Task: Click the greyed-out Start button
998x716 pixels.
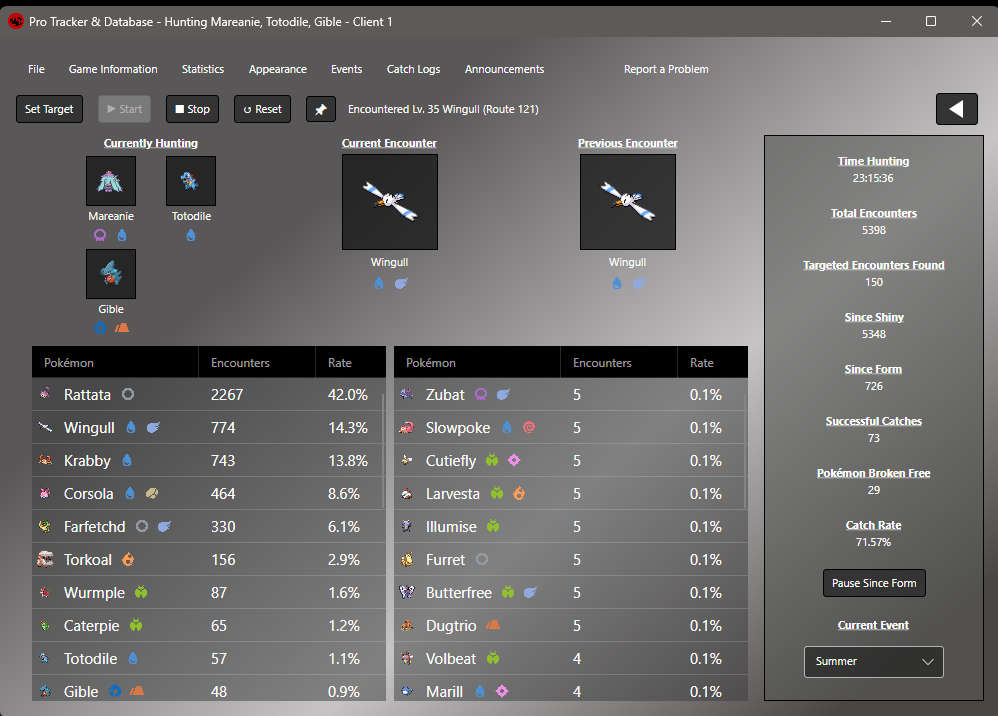Action: pyautogui.click(x=124, y=109)
